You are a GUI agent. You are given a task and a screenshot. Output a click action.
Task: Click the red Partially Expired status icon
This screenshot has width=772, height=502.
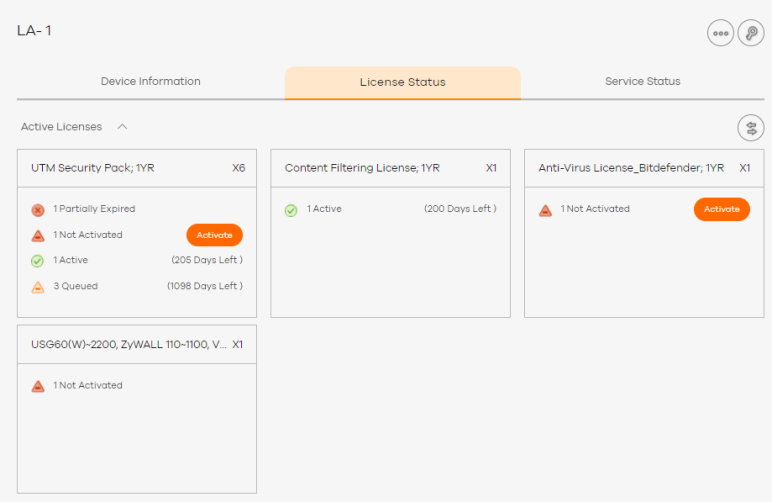[x=38, y=210]
